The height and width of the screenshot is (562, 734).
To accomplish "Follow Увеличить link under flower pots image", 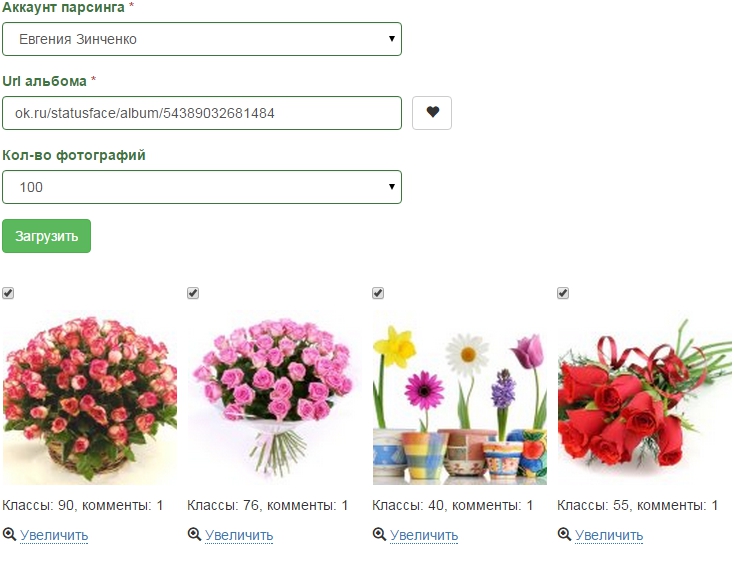I will pos(424,535).
